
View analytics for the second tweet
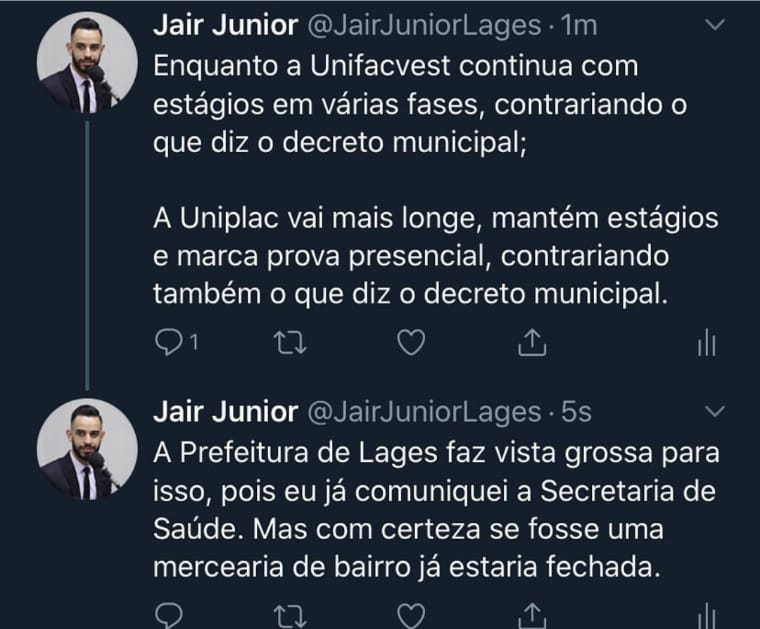tap(706, 612)
